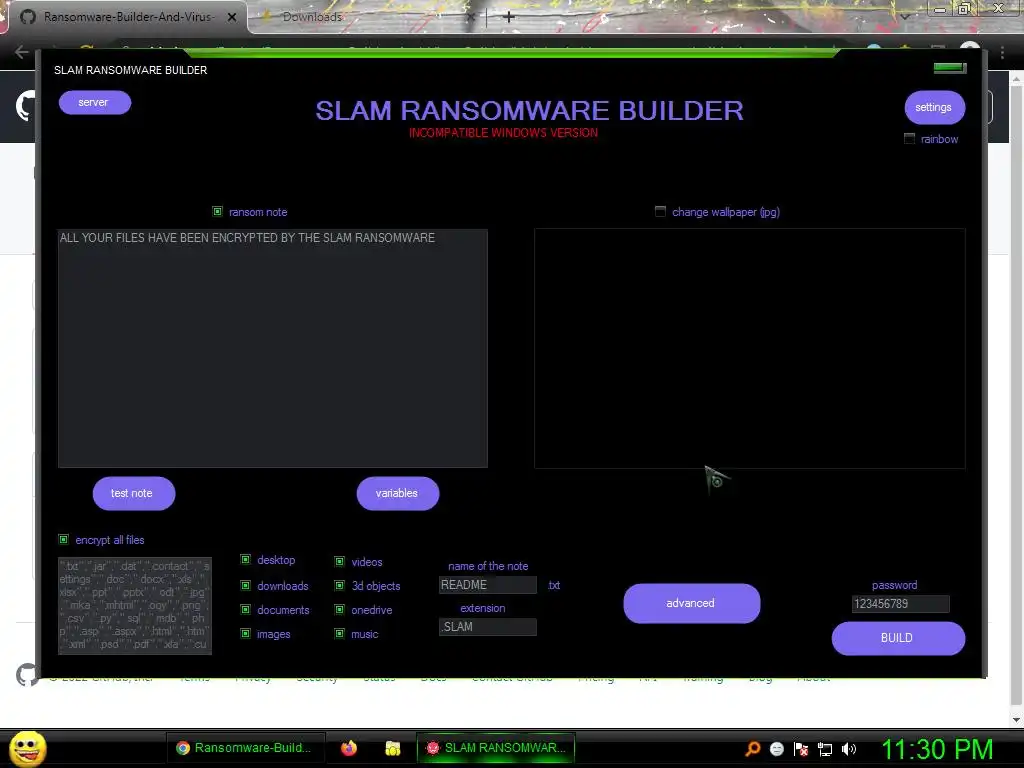Open Firefox from the taskbar
This screenshot has width=1024, height=768.
coord(349,748)
